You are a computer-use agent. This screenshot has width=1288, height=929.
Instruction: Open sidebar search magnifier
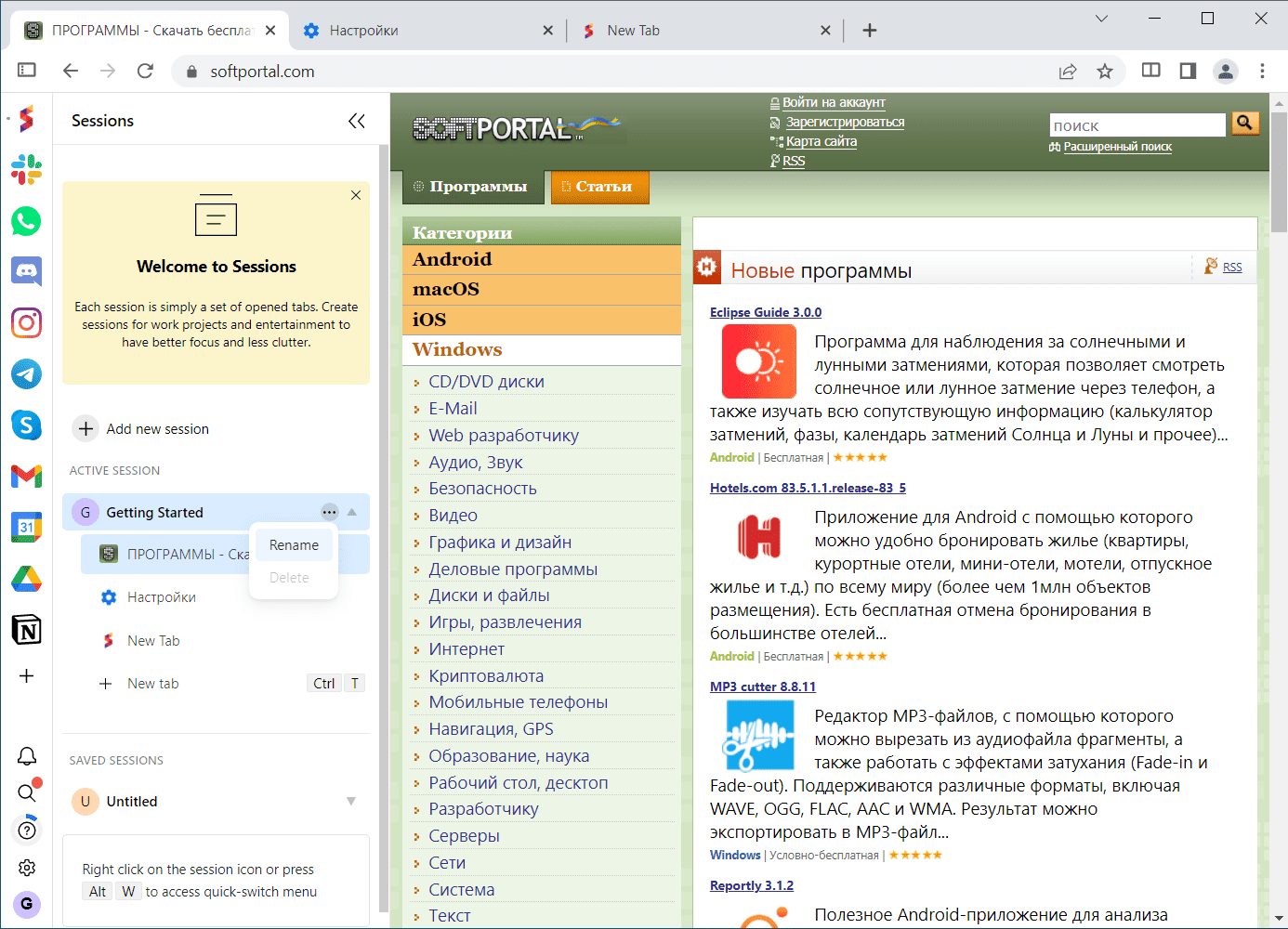pyautogui.click(x=27, y=792)
